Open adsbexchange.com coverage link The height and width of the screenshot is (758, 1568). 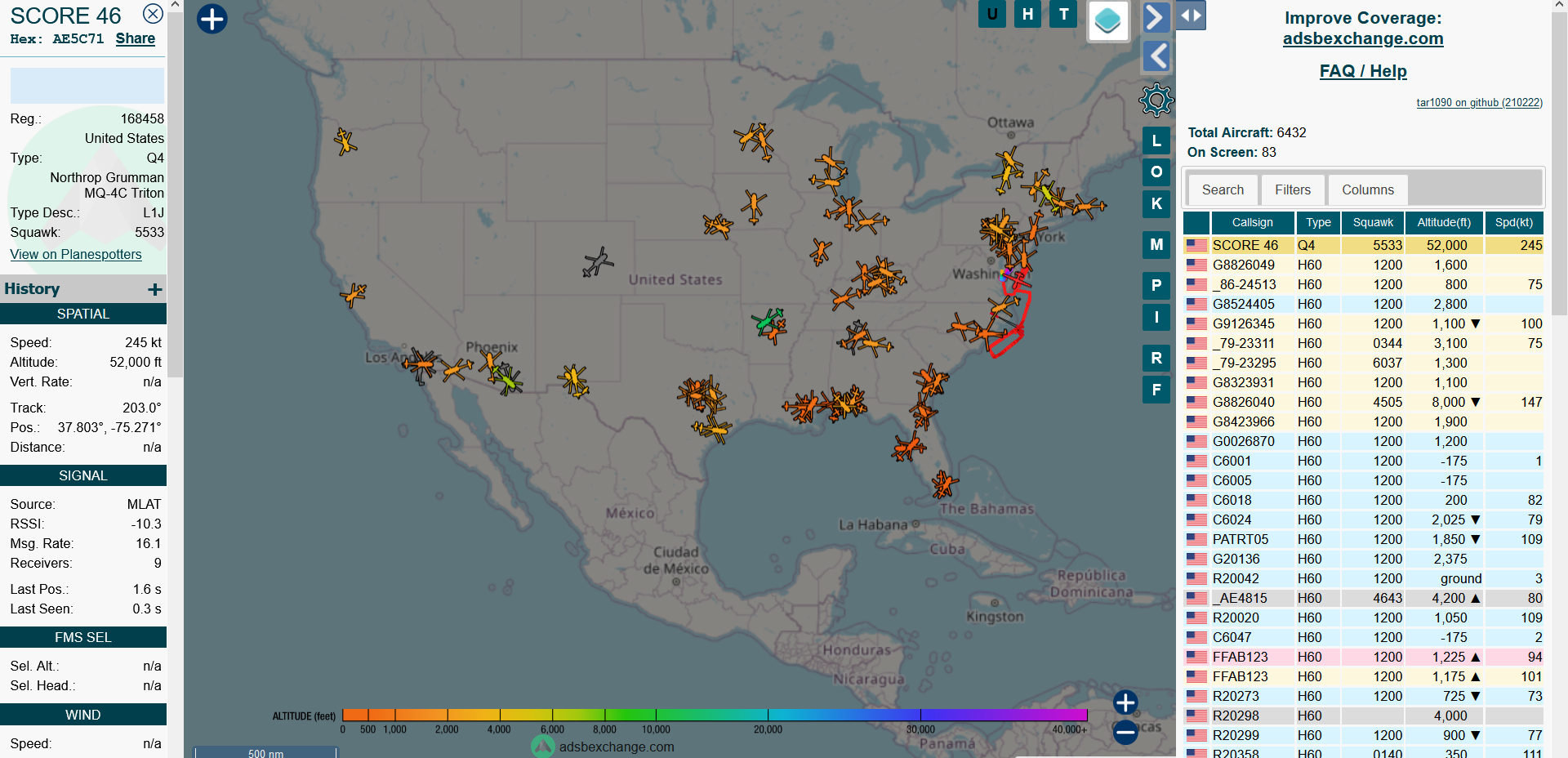coord(1363,38)
